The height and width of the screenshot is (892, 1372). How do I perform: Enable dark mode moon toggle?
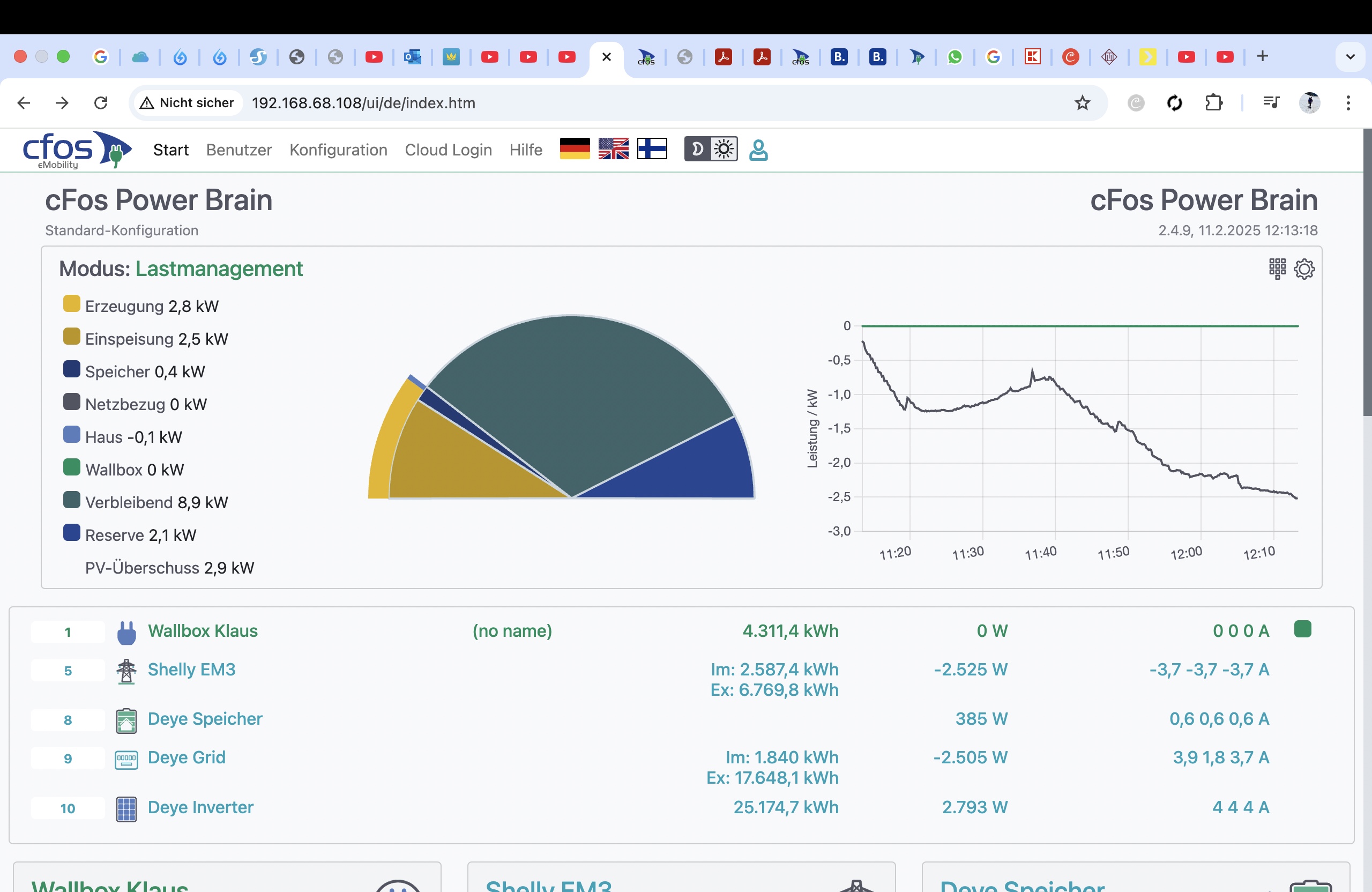pyautogui.click(x=697, y=150)
